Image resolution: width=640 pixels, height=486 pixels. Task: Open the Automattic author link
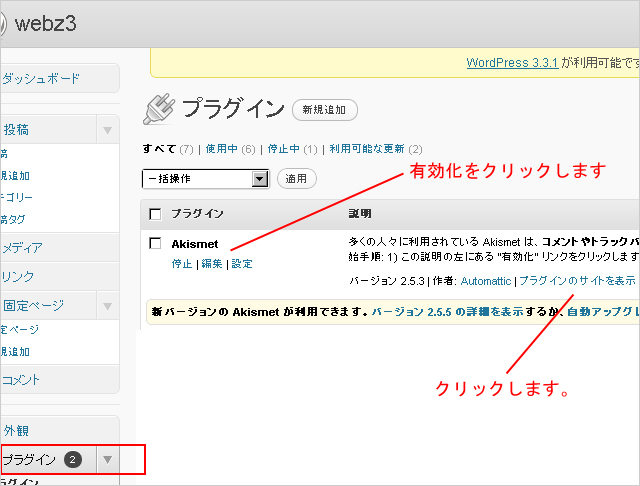click(486, 281)
